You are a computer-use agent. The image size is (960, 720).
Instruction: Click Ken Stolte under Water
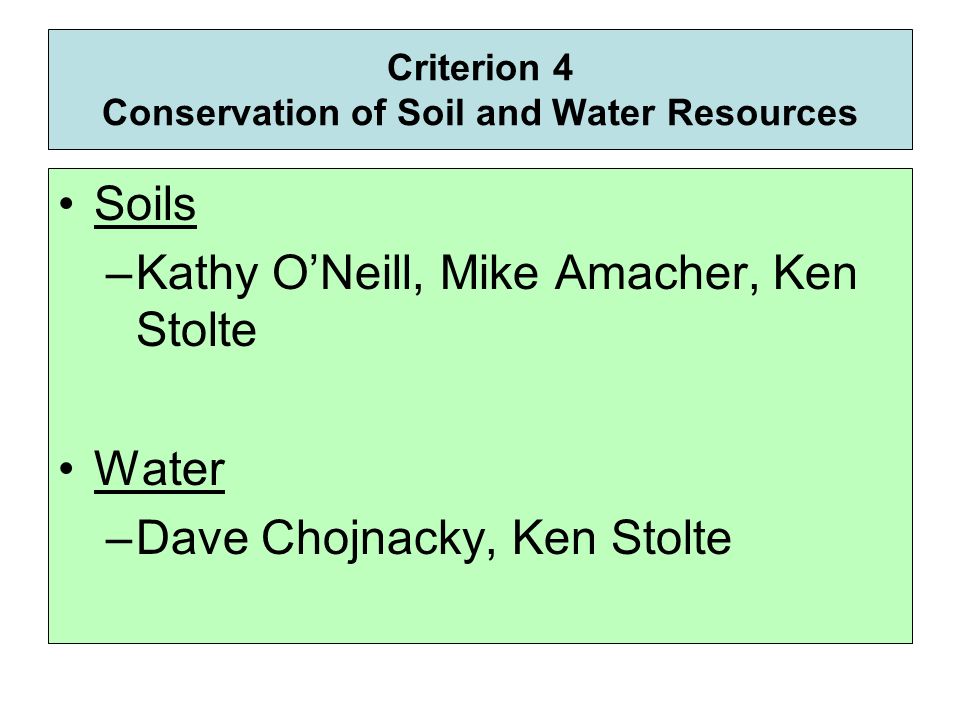tap(621, 538)
